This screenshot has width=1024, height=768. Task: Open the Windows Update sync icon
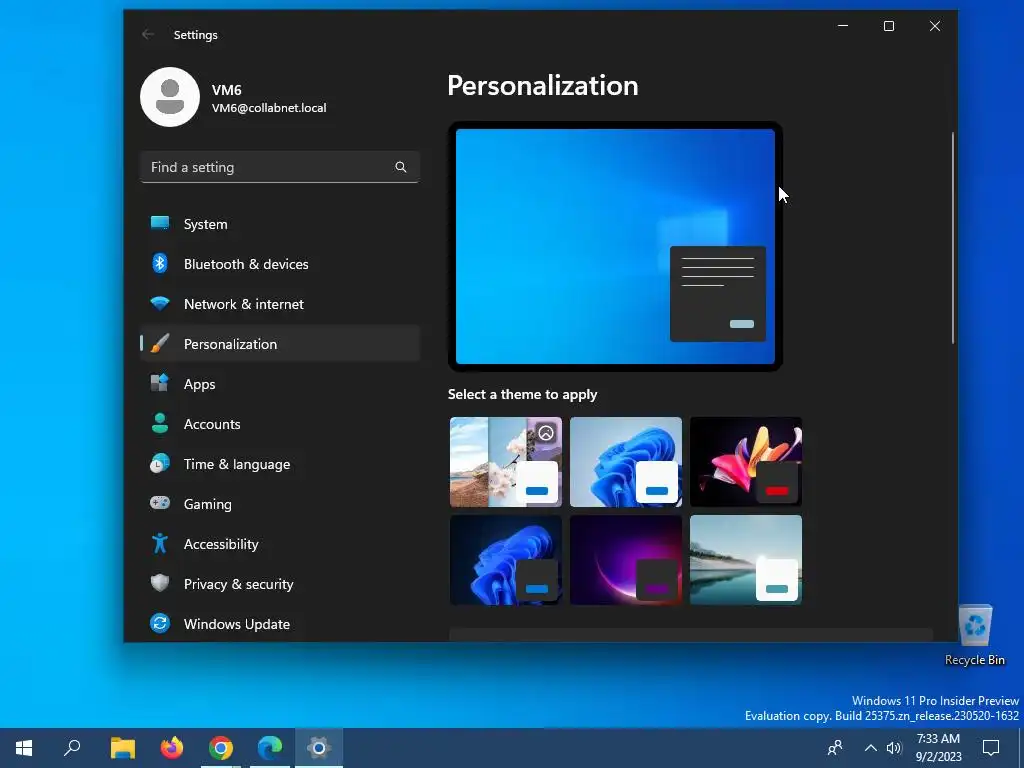point(160,623)
